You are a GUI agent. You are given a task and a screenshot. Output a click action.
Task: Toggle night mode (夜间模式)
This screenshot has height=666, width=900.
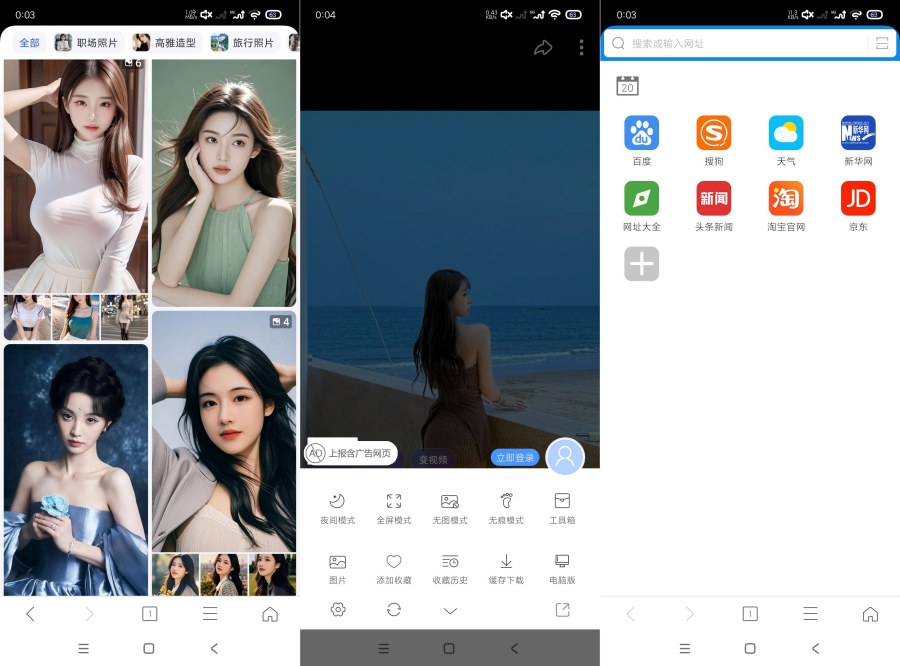click(x=337, y=508)
